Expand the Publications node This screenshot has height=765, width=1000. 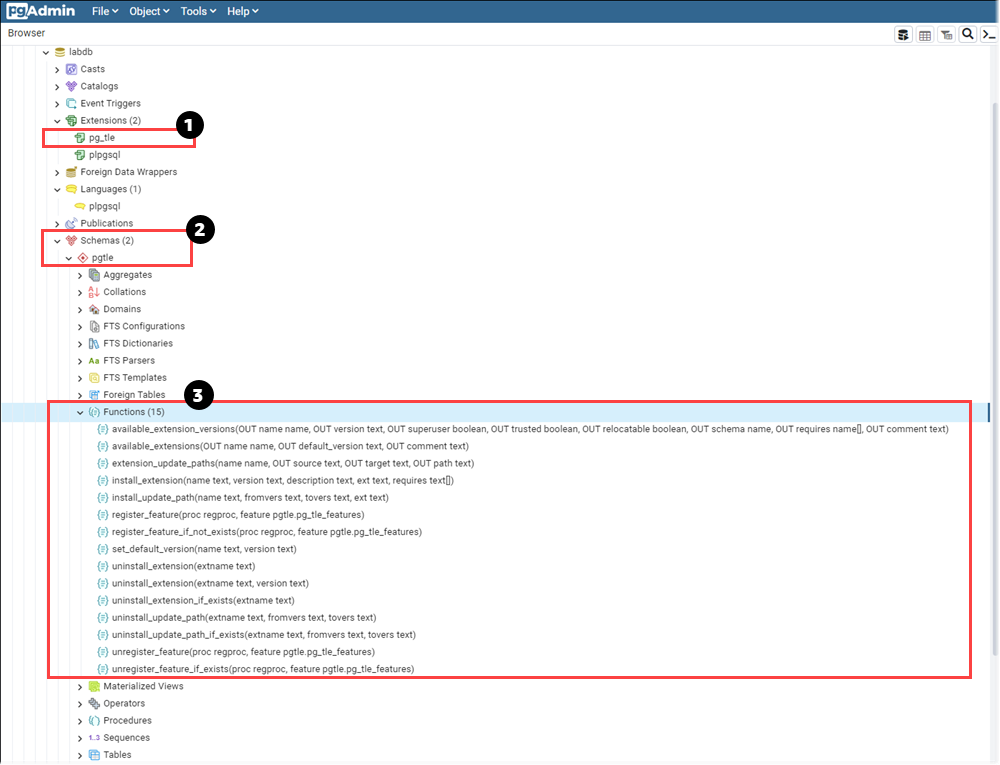coord(57,223)
